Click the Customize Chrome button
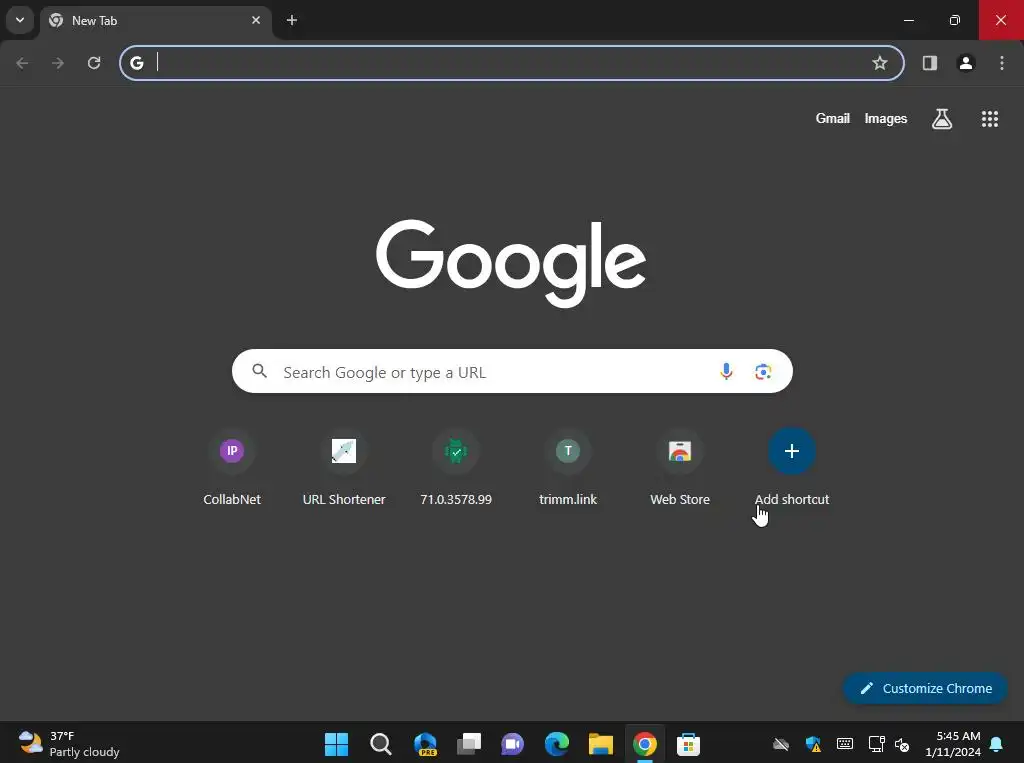 [x=925, y=688]
